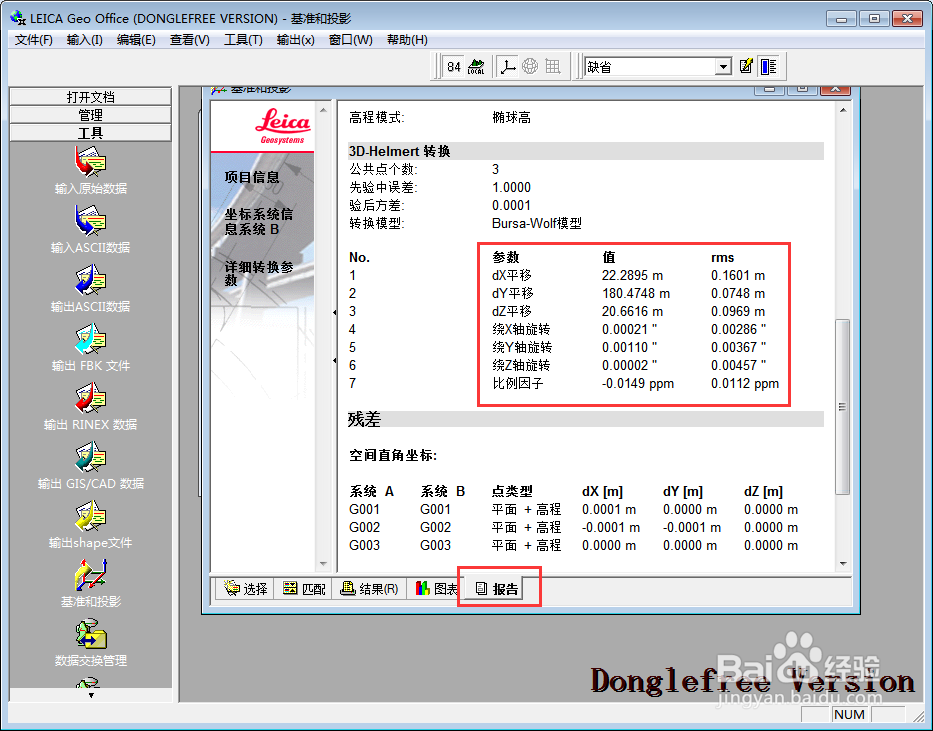Select the dX平移 value 22.2895 m
The width and height of the screenshot is (933, 731).
point(632,275)
